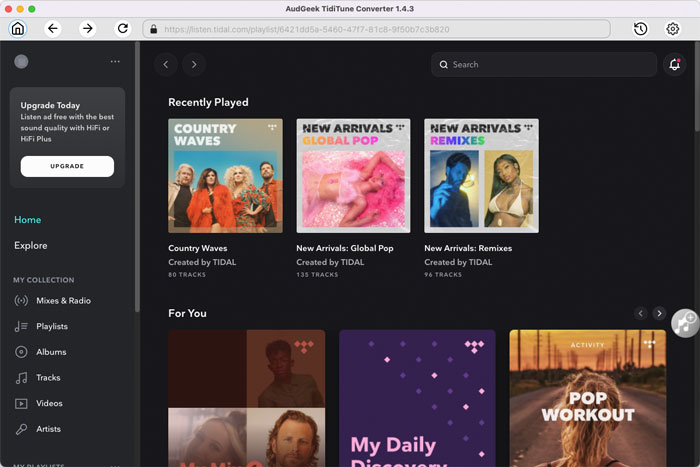Click the '80 TRACKS' label
This screenshot has width=700, height=467.
pyautogui.click(x=187, y=275)
